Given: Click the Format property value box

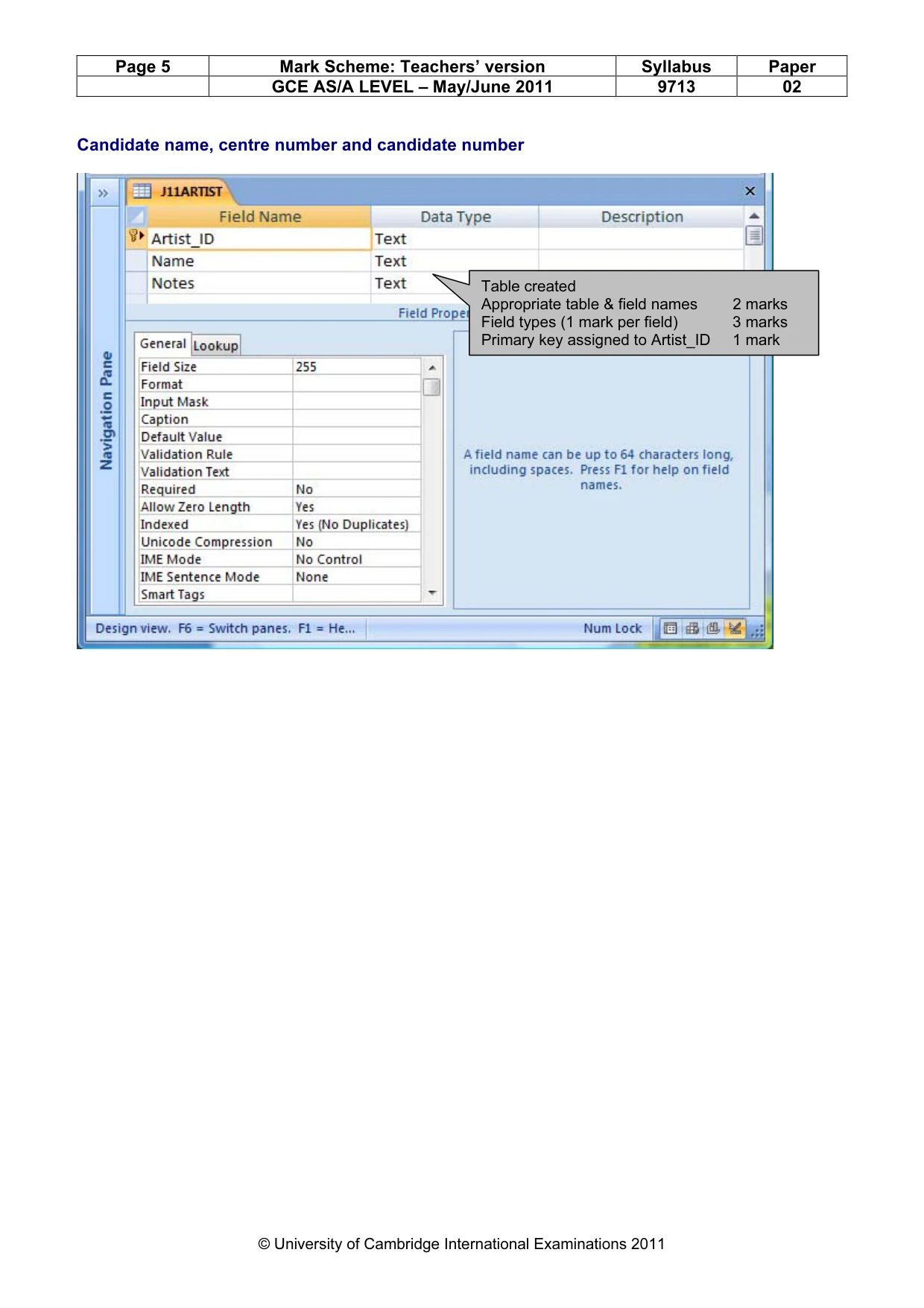Looking at the screenshot, I should (356, 384).
